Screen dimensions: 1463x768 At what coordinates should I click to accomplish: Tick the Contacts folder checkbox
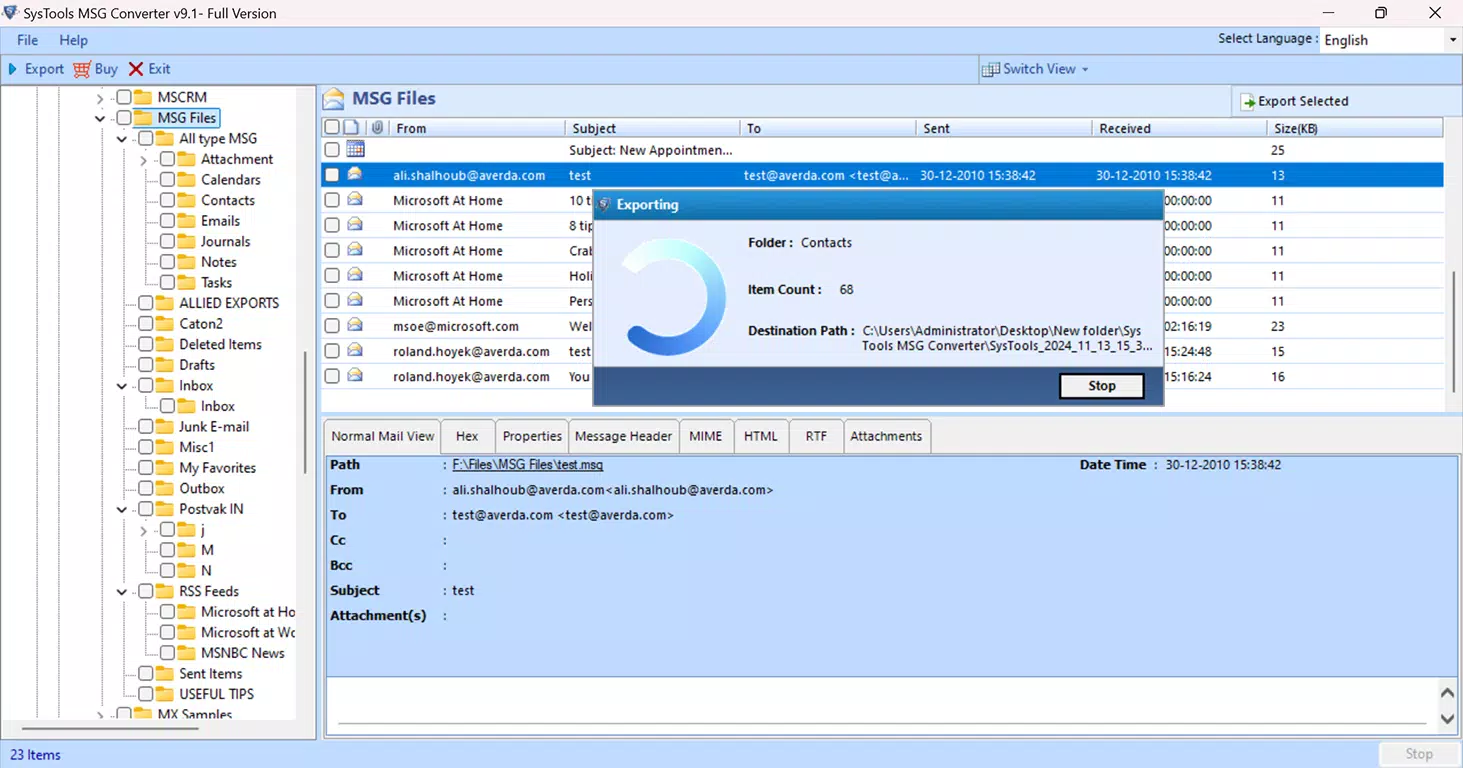point(167,200)
